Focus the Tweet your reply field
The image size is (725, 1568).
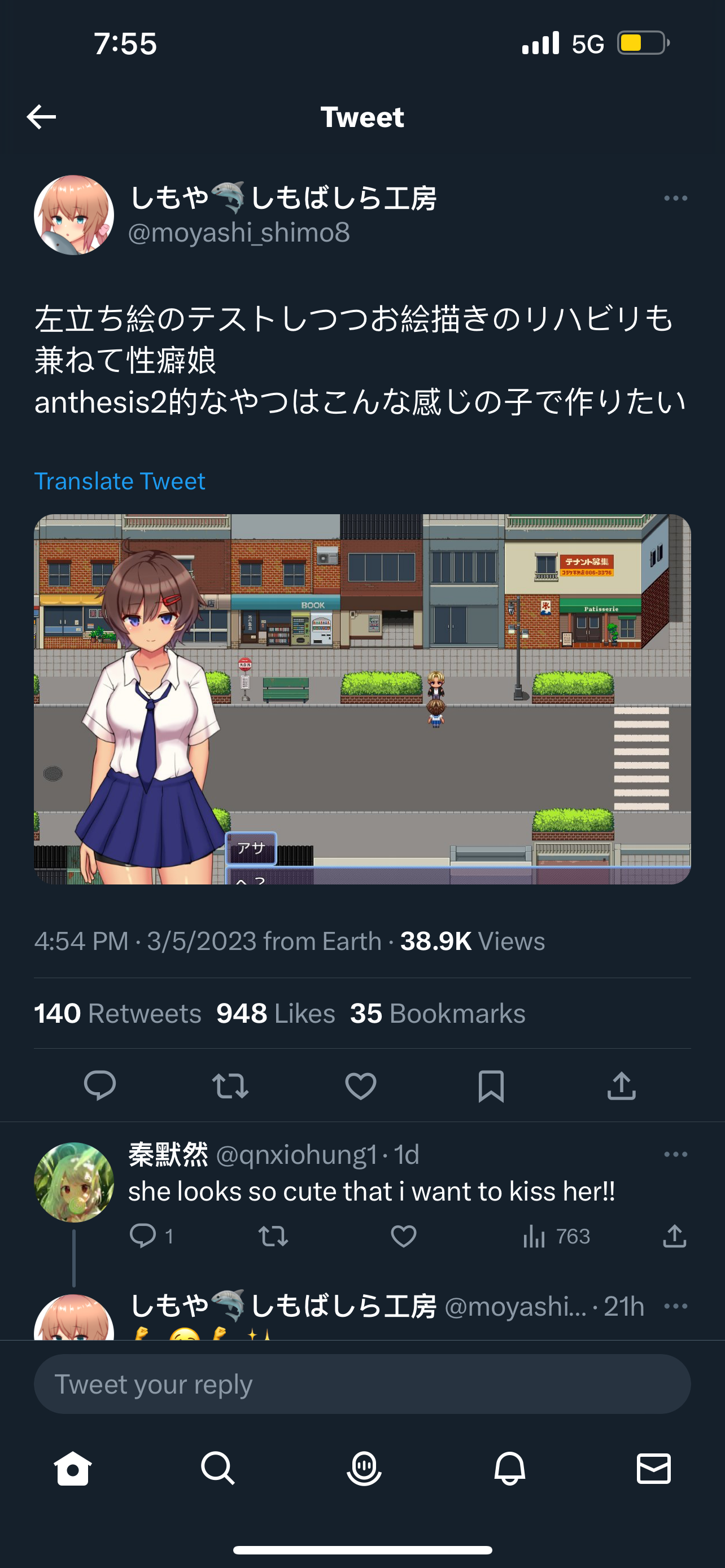pyautogui.click(x=362, y=1384)
